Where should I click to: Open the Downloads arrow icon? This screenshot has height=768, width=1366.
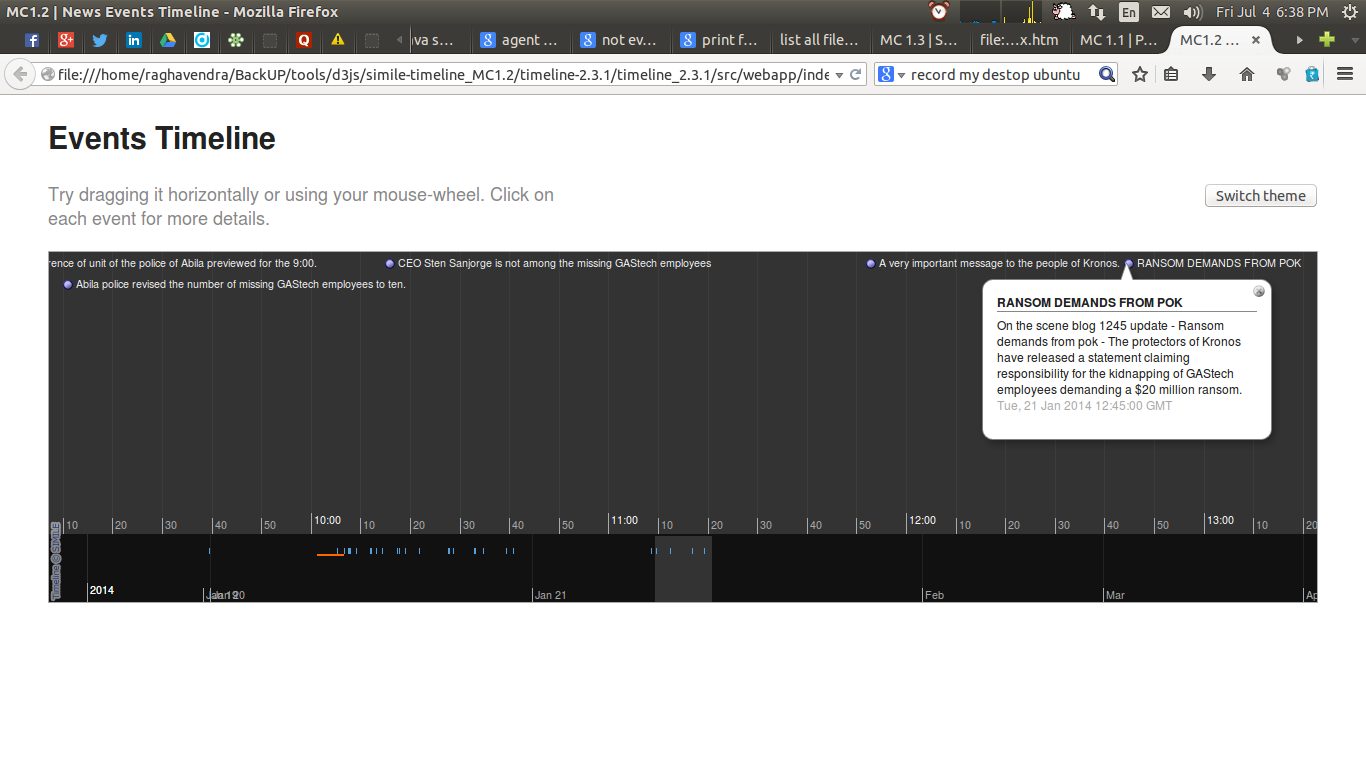pyautogui.click(x=1209, y=74)
